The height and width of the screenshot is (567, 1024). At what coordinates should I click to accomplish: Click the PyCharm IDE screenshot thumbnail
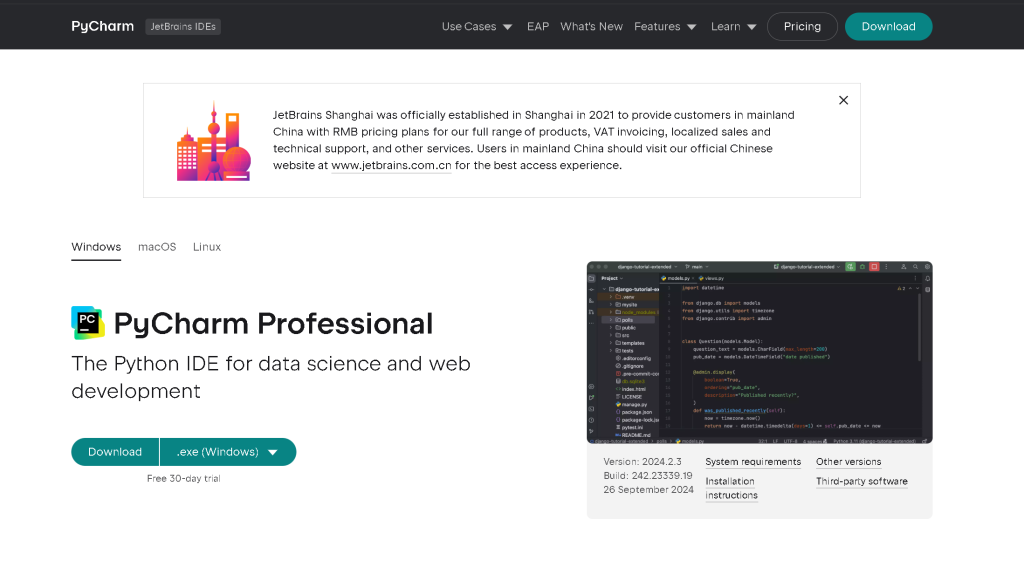tap(759, 352)
